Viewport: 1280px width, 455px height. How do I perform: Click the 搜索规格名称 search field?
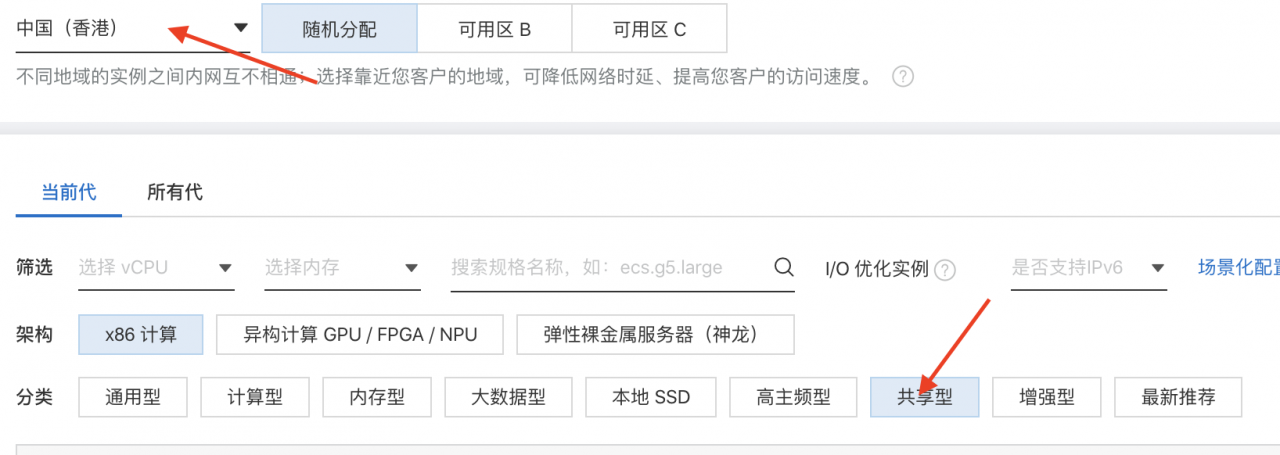coord(610,268)
